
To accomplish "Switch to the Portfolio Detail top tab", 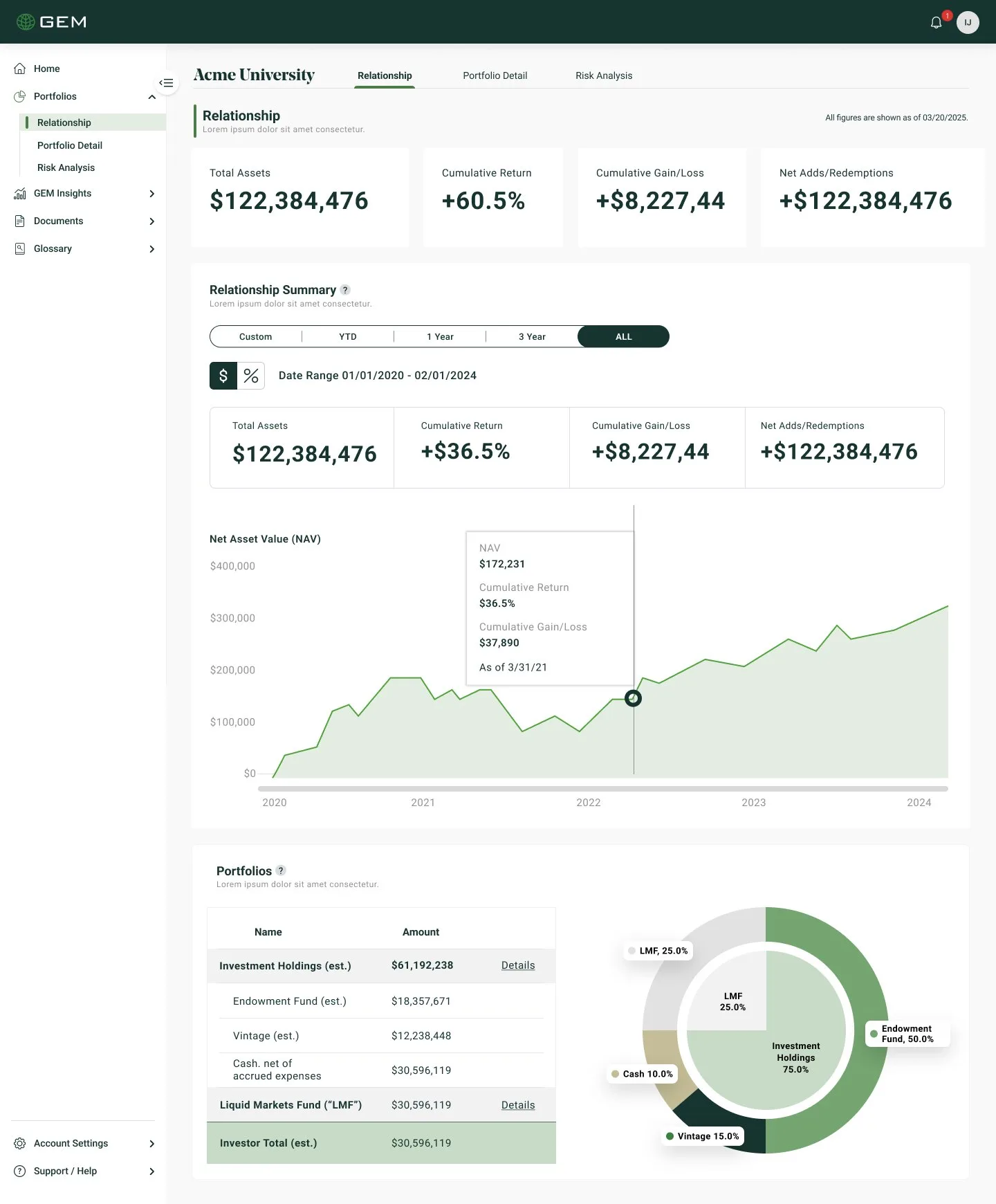I will 495,75.
